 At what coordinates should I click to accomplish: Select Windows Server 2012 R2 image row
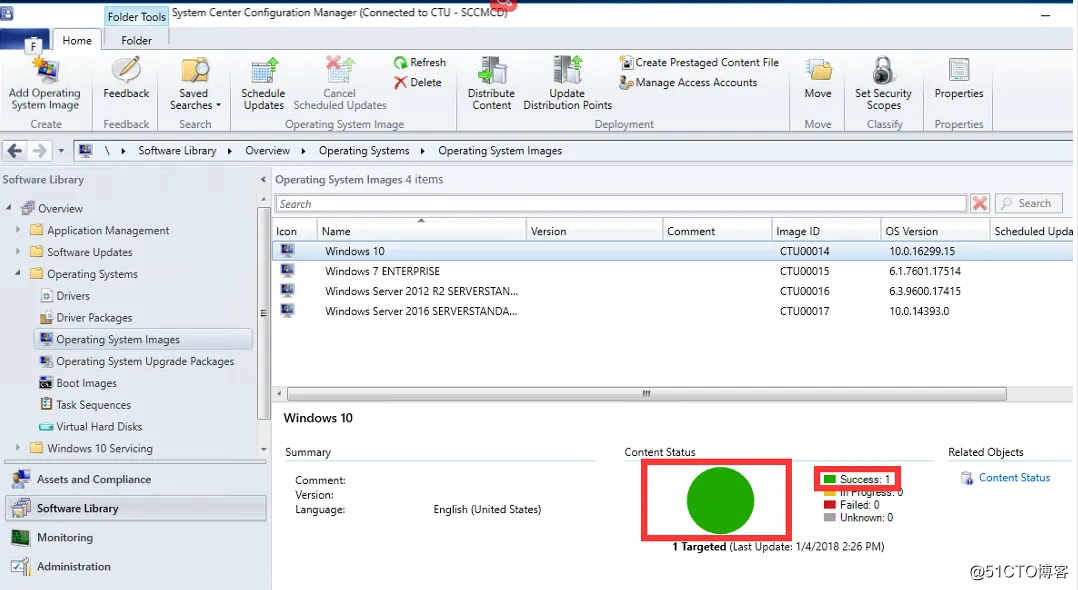click(672, 291)
